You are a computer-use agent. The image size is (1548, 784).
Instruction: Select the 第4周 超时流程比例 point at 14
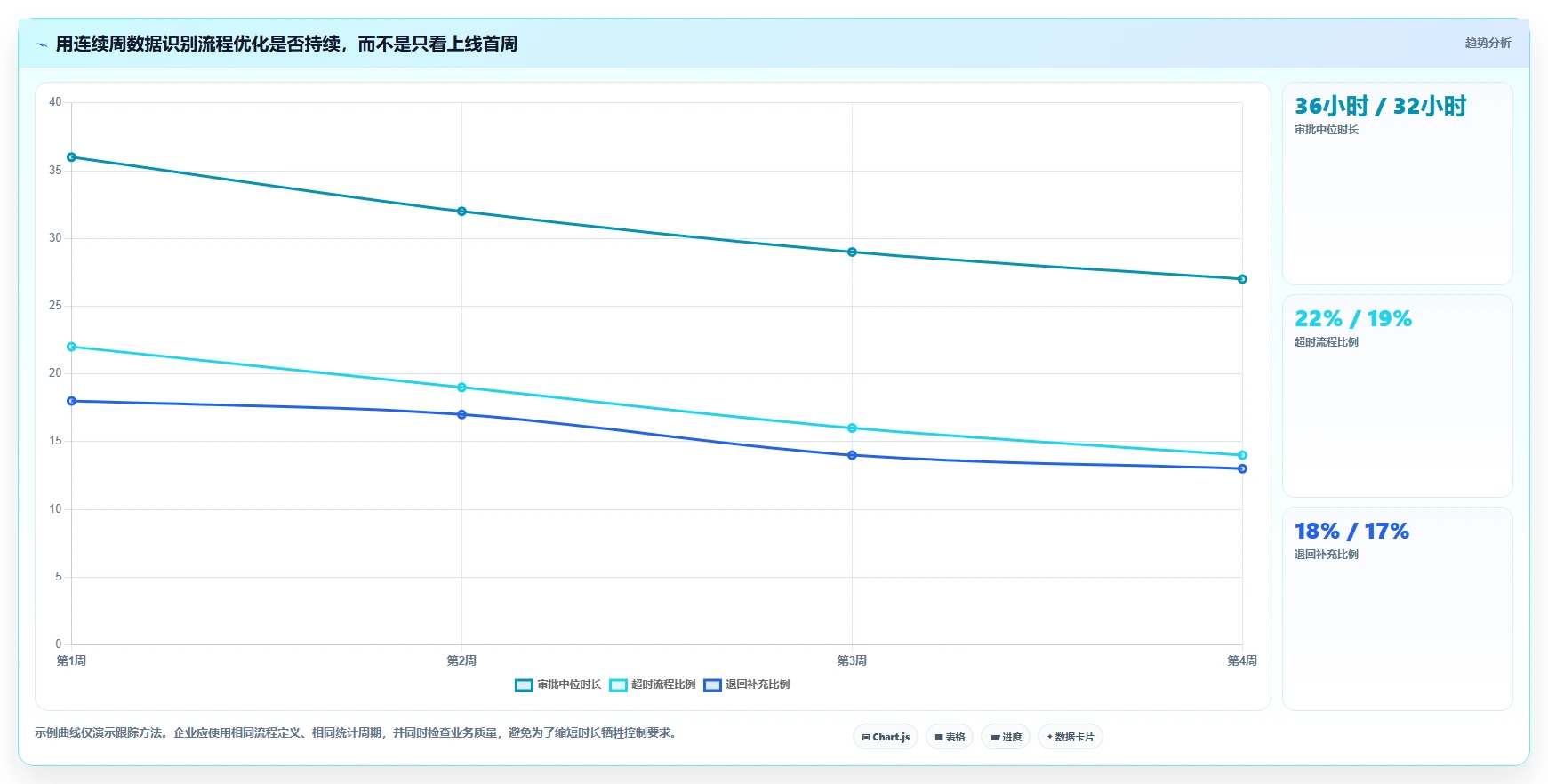click(x=1242, y=455)
